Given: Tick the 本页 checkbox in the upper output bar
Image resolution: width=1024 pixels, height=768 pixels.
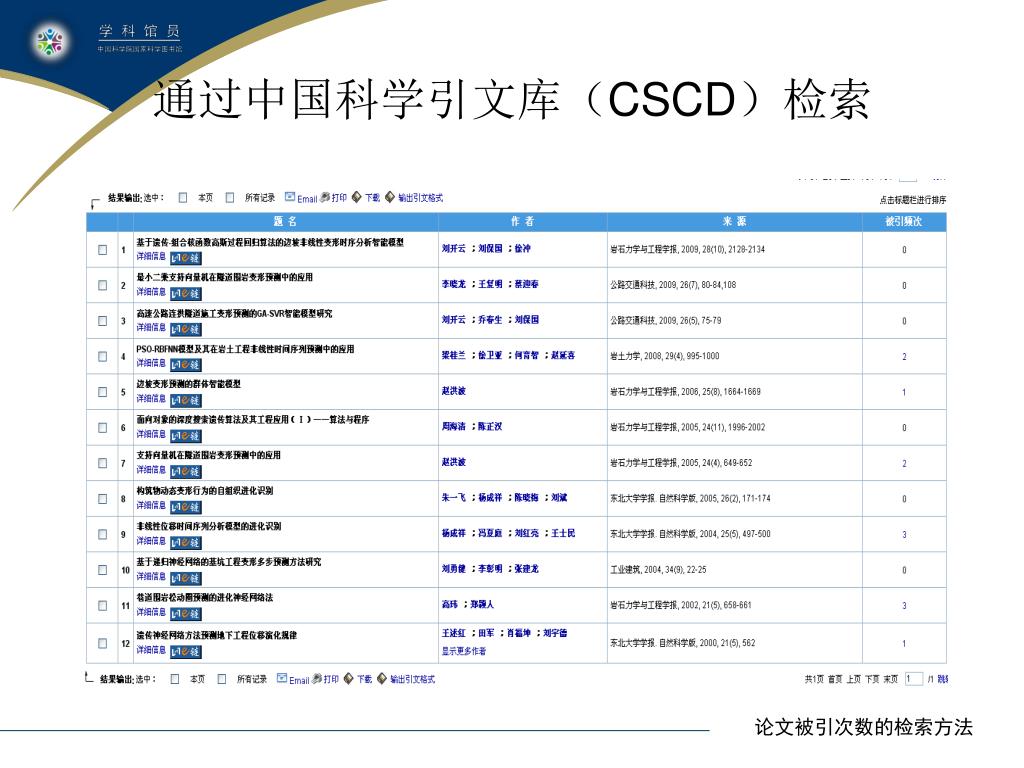Looking at the screenshot, I should click(x=183, y=197).
